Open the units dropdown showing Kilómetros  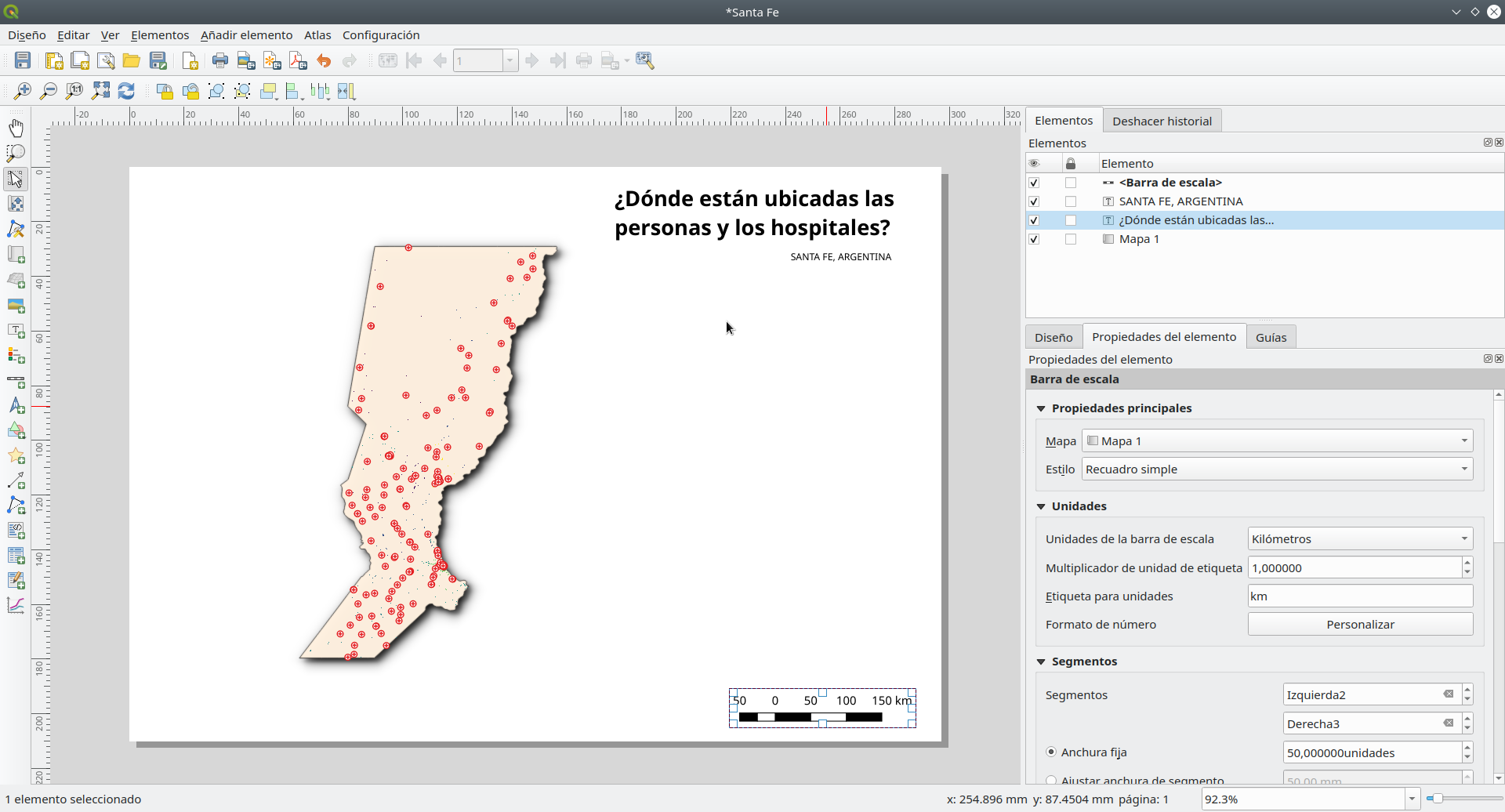point(1361,538)
